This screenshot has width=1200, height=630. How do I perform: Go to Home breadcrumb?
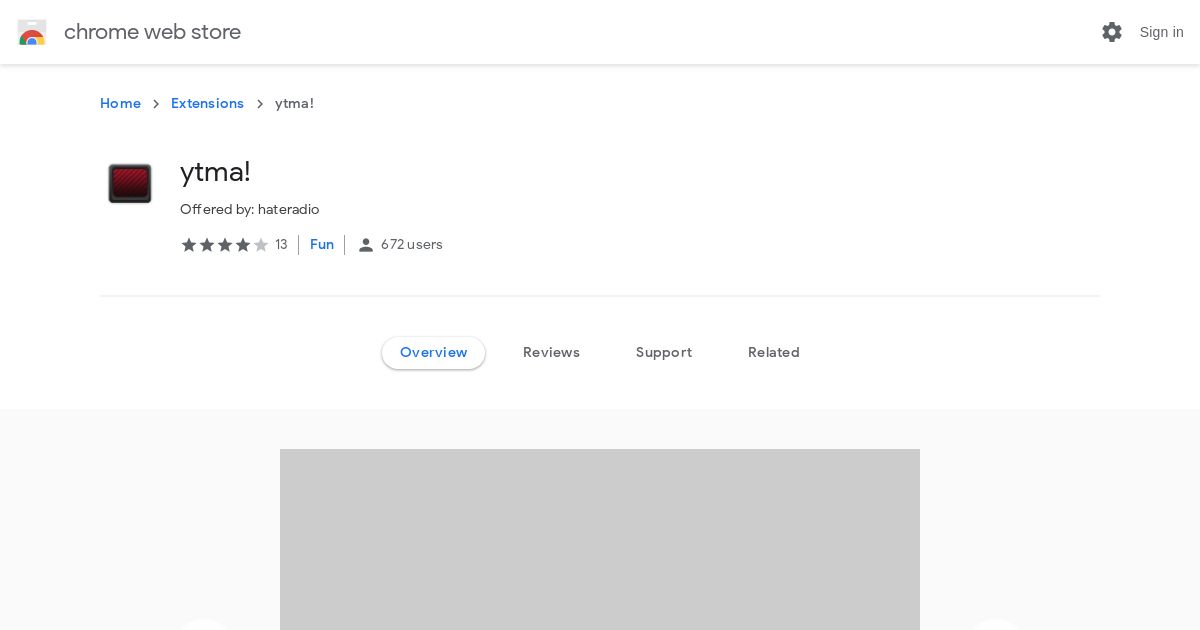[120, 104]
